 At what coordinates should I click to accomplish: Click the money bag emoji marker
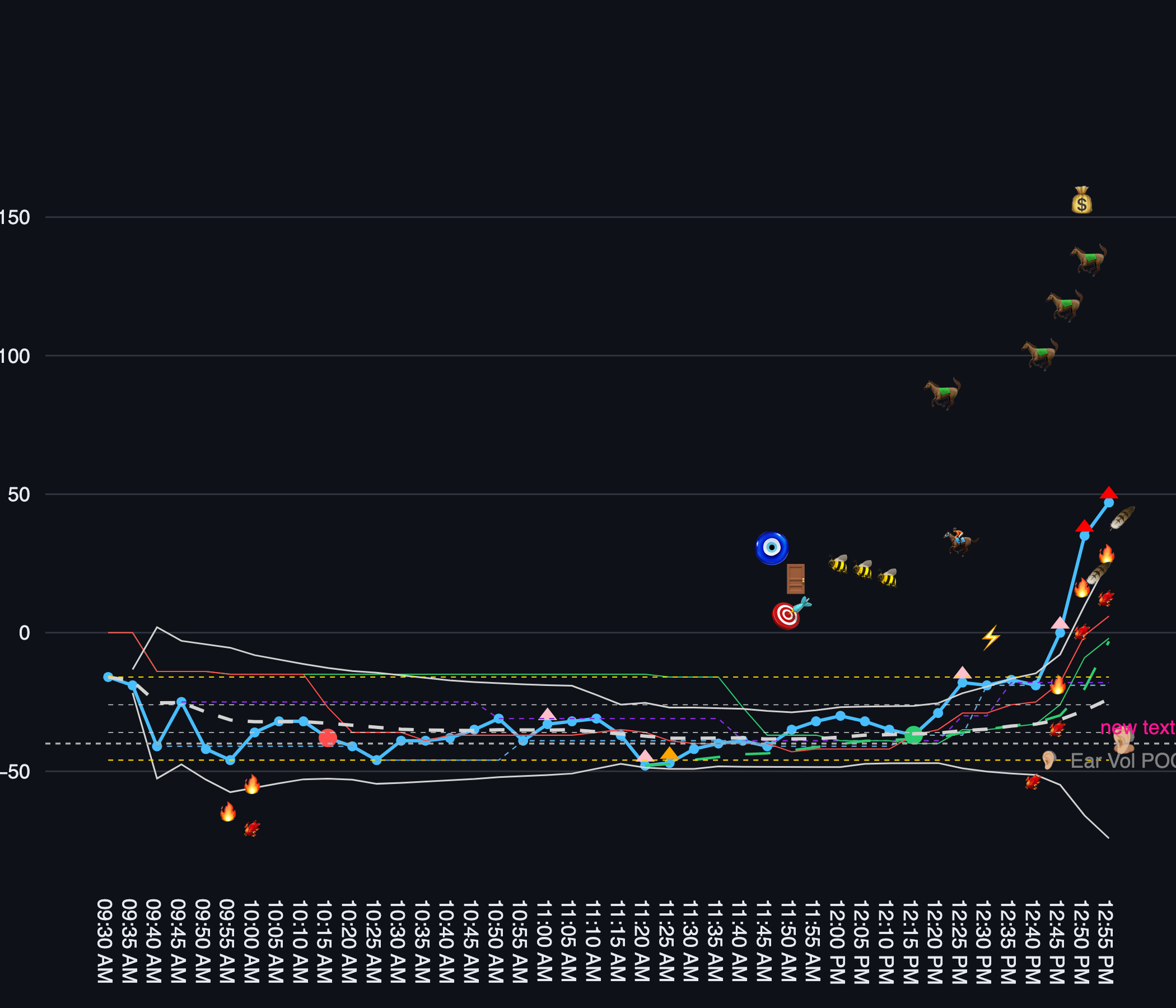coord(1082,200)
